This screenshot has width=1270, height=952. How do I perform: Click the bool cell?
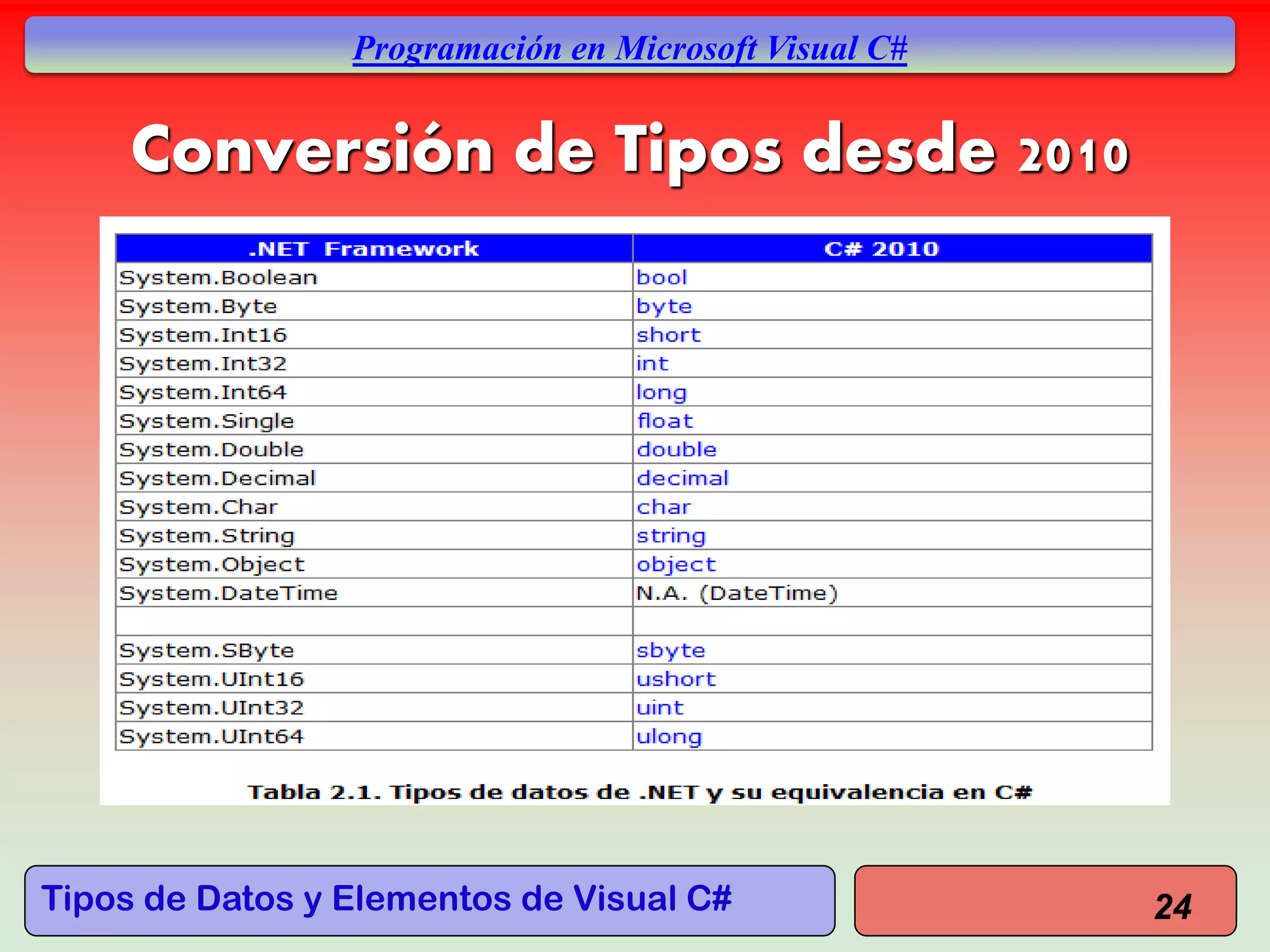892,277
